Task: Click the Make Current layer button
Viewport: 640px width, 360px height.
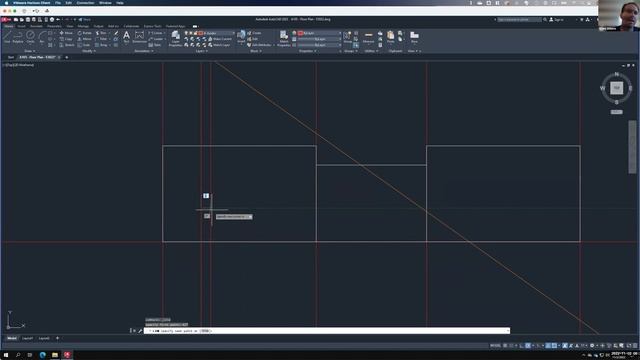Action: 220,39
